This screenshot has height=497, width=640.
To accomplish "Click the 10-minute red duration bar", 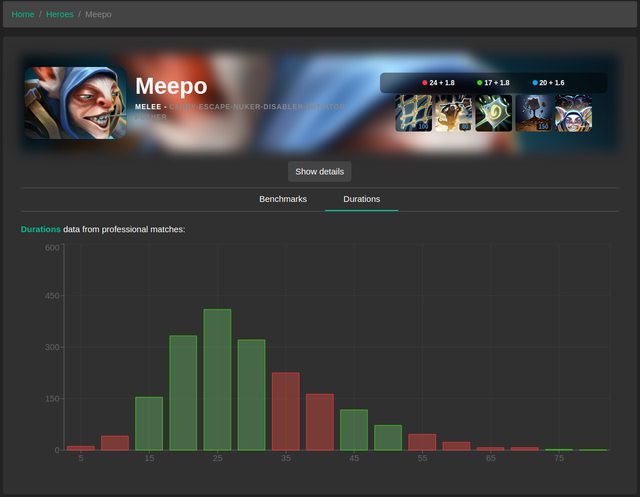I will (x=115, y=443).
